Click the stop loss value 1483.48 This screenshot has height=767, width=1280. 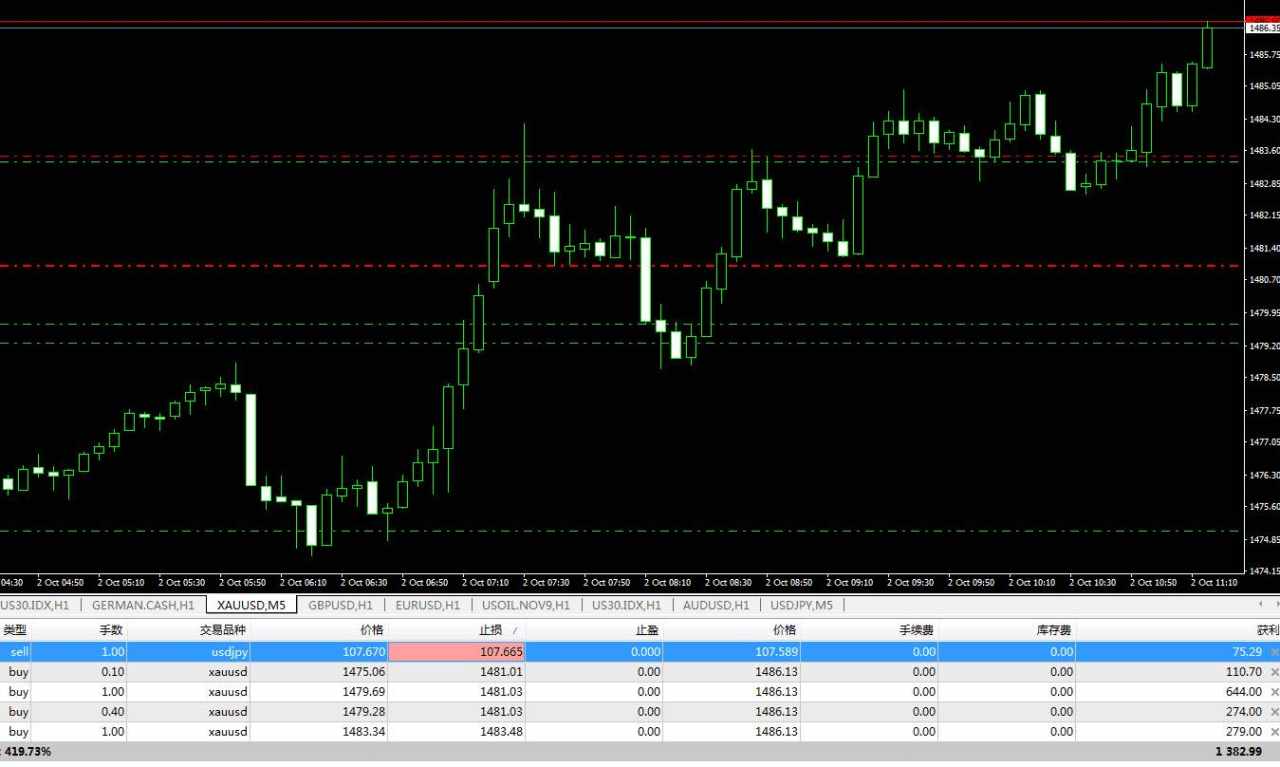tap(501, 732)
